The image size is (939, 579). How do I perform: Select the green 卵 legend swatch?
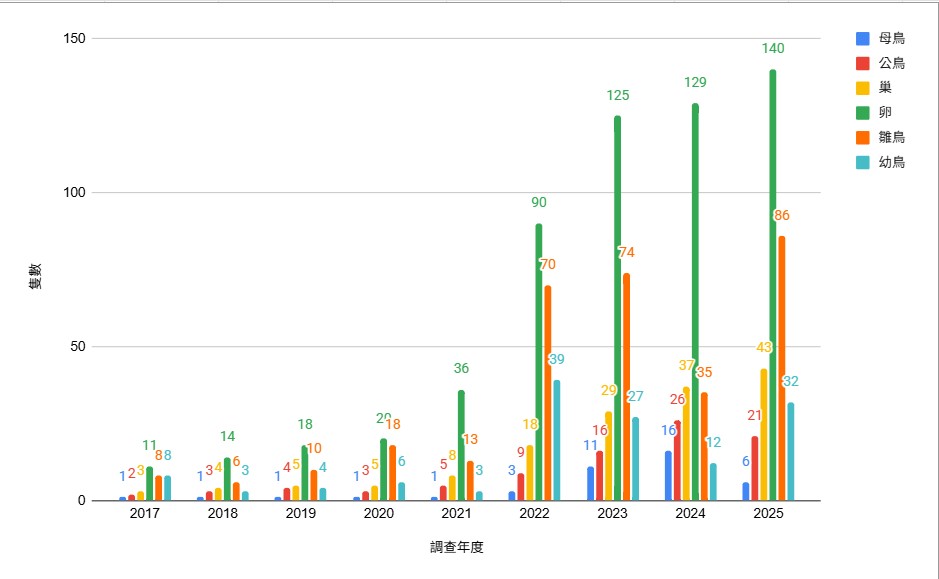862,113
